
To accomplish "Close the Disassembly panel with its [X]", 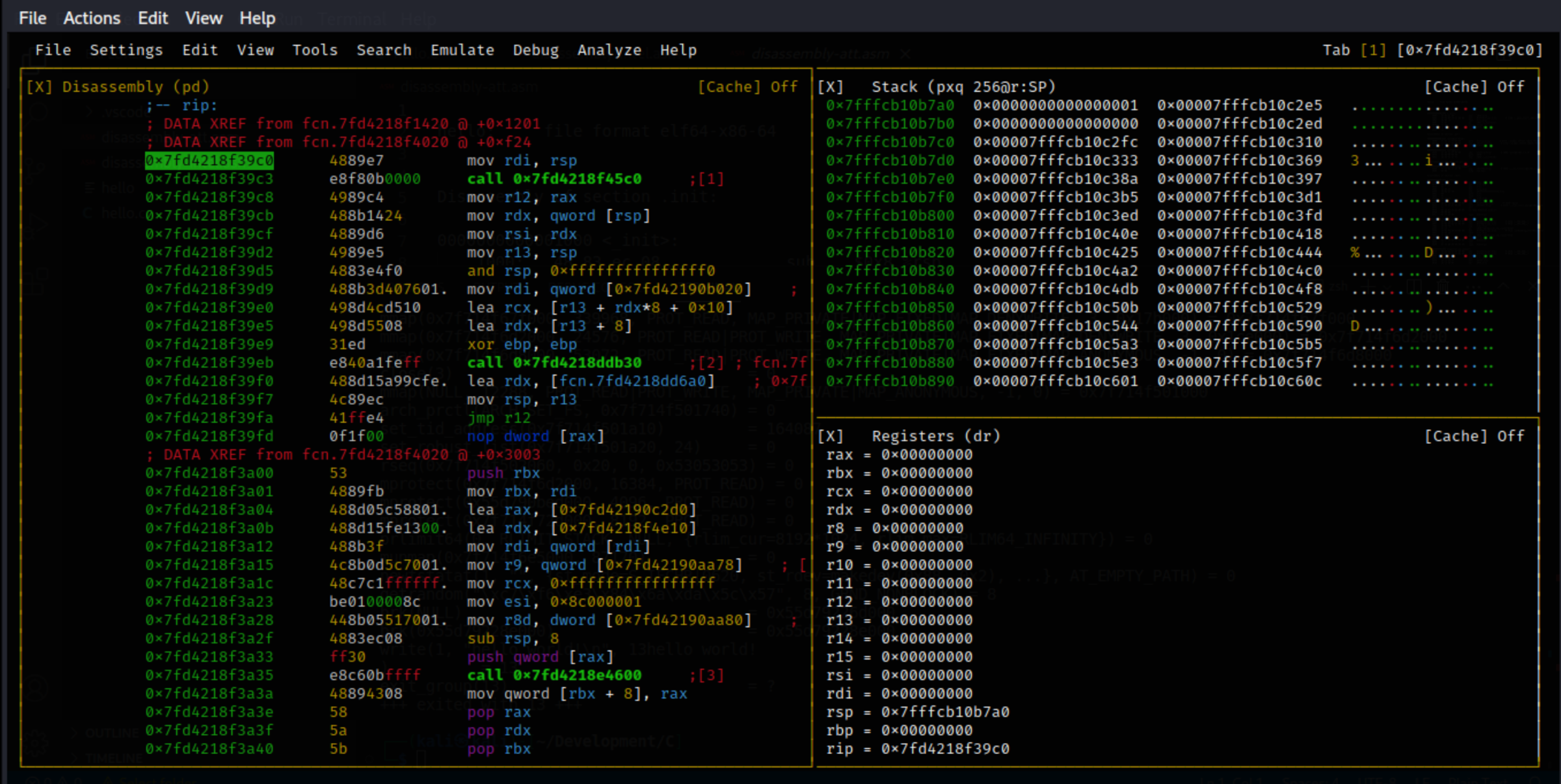I will coord(39,86).
